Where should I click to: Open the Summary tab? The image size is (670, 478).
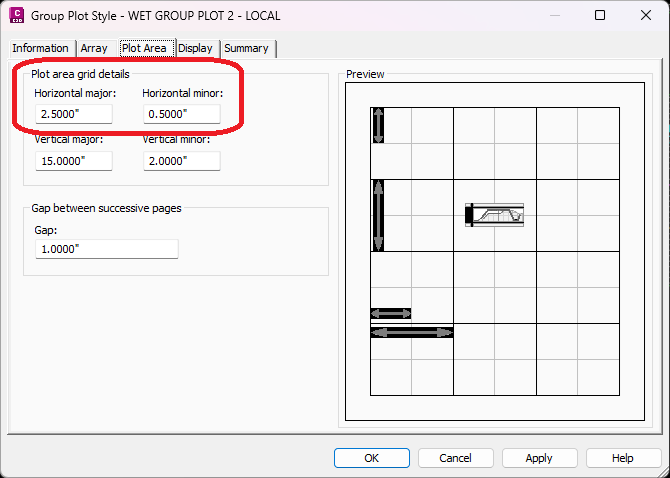click(247, 49)
